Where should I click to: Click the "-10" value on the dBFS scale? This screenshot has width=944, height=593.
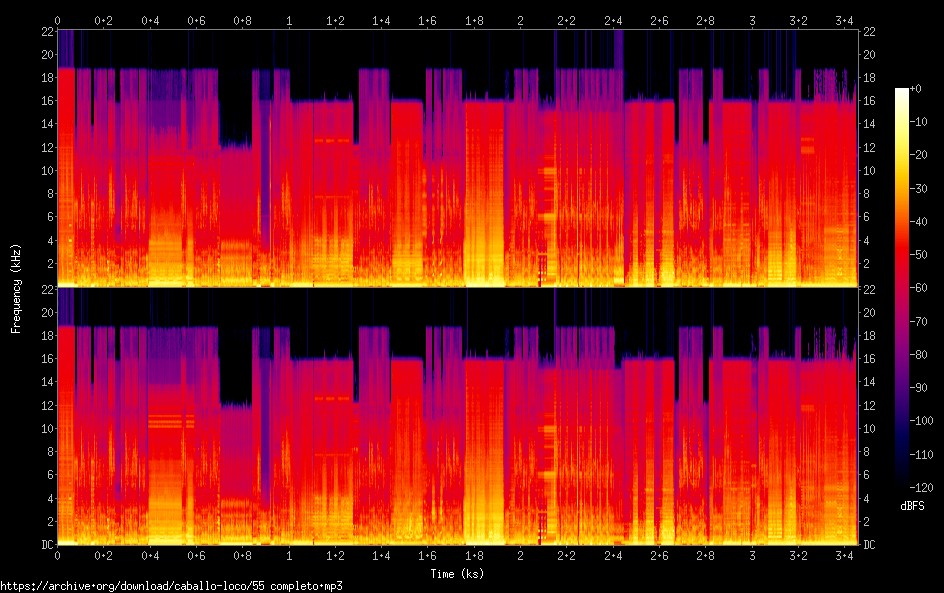[x=918, y=122]
